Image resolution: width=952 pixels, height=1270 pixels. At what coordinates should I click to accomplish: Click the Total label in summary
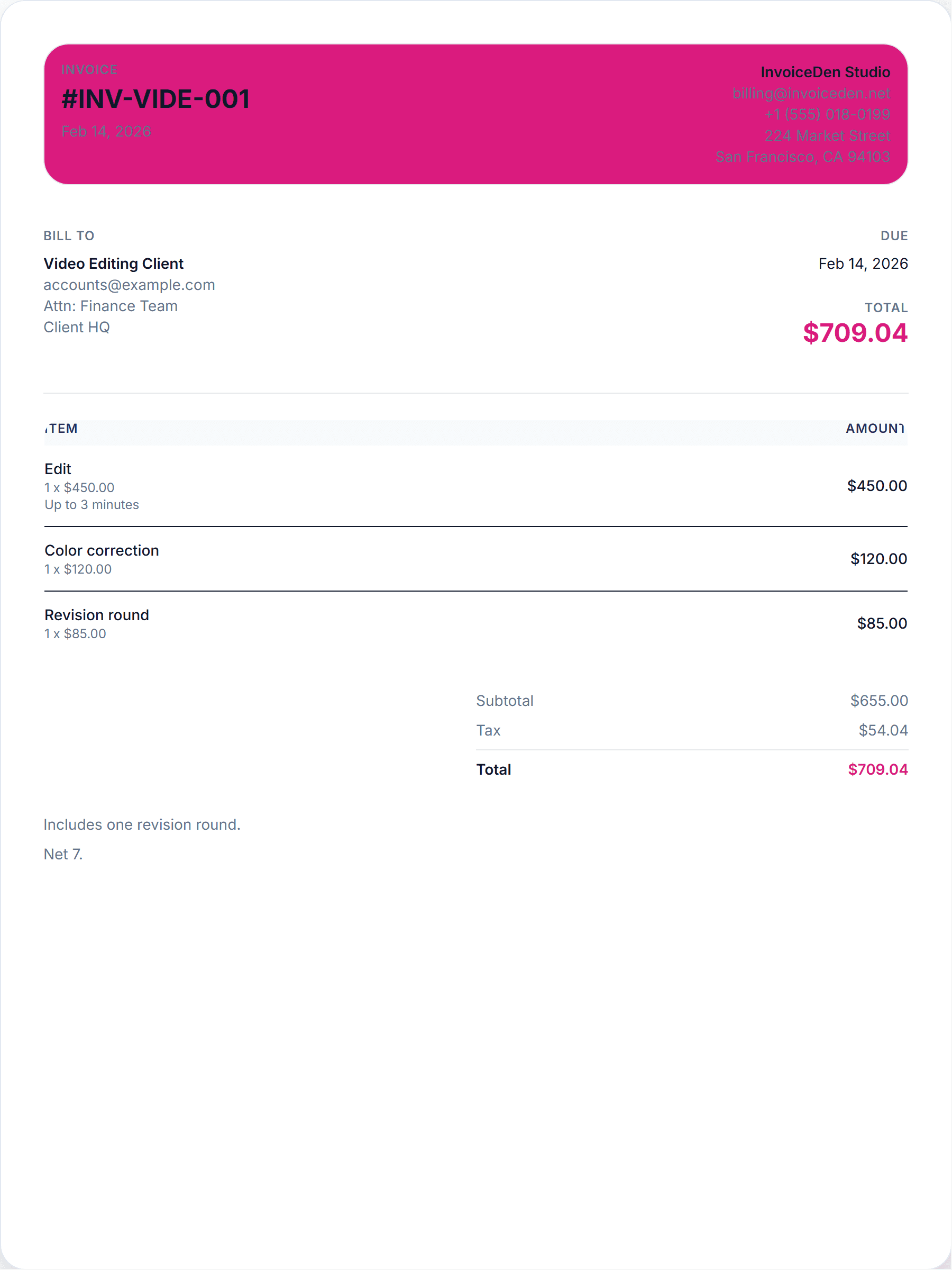(493, 769)
